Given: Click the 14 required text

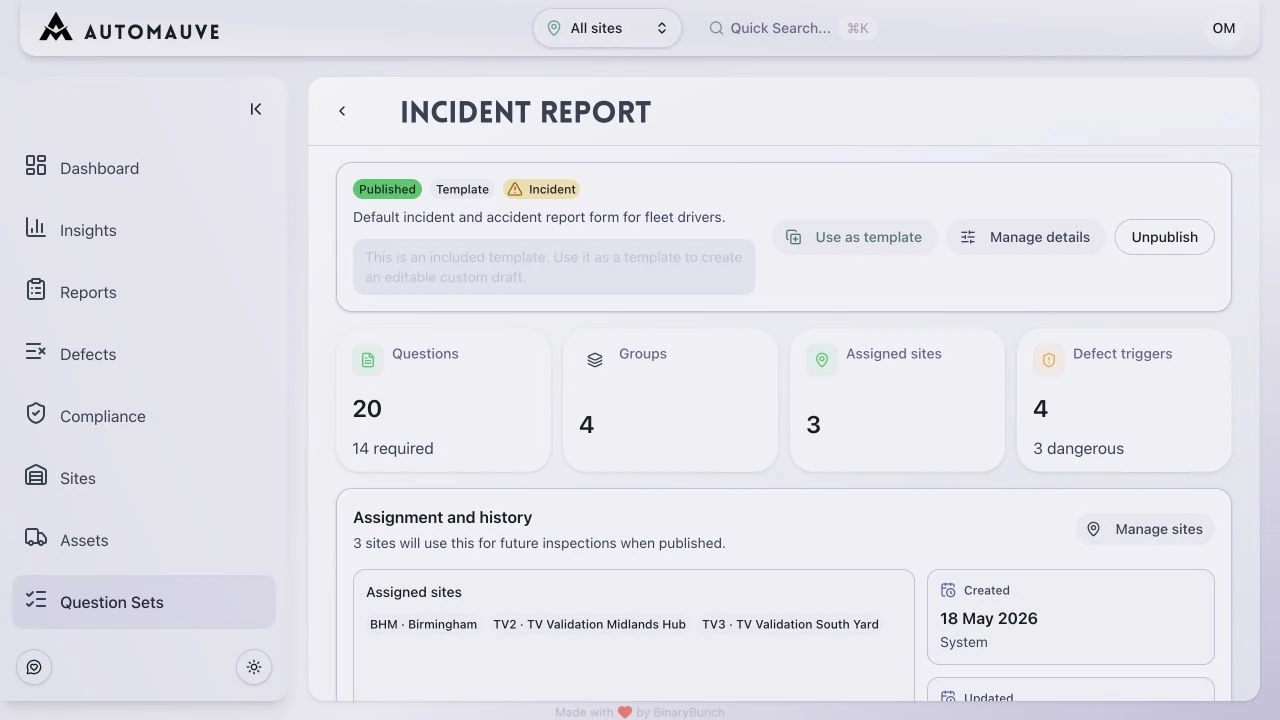Looking at the screenshot, I should pos(393,448).
